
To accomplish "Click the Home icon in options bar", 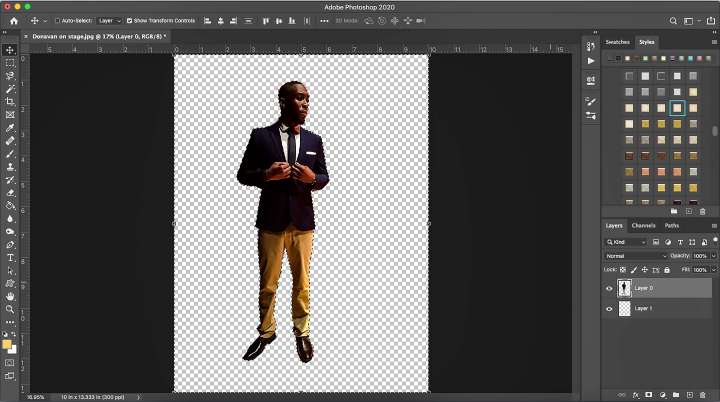I will tap(13, 20).
